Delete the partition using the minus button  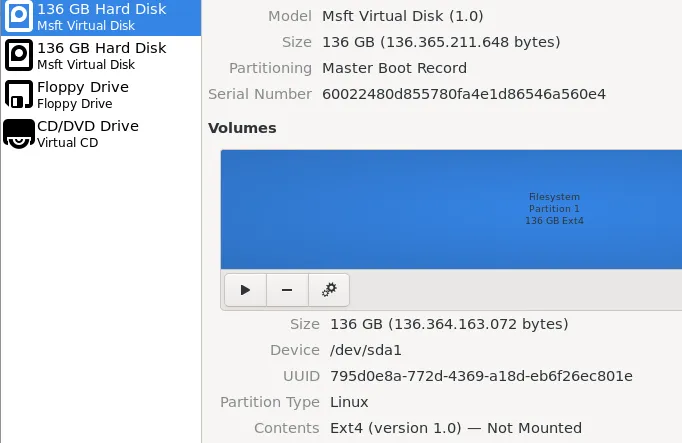coord(287,290)
